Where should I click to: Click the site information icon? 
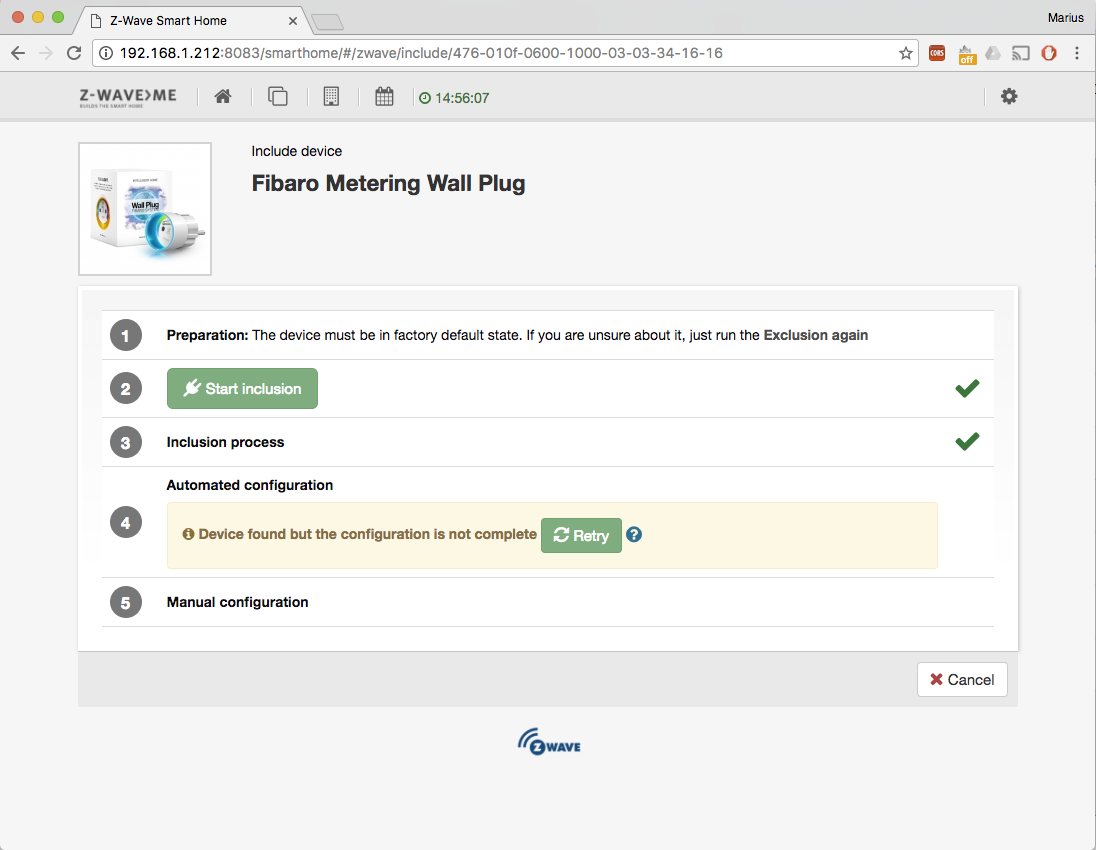106,53
